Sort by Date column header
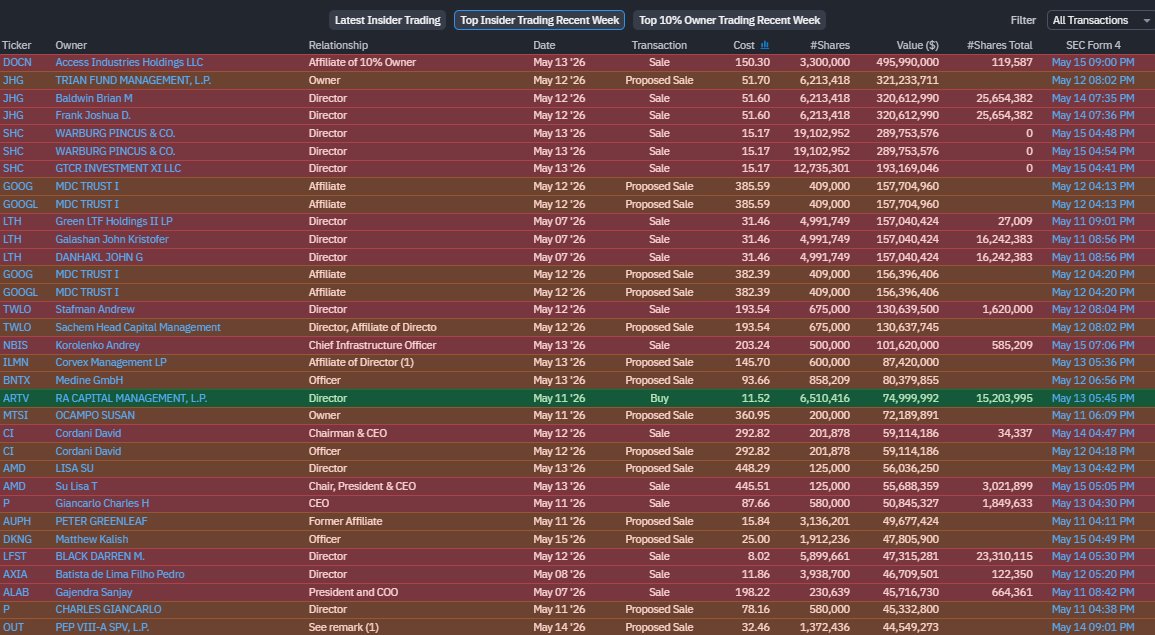 [x=544, y=45]
